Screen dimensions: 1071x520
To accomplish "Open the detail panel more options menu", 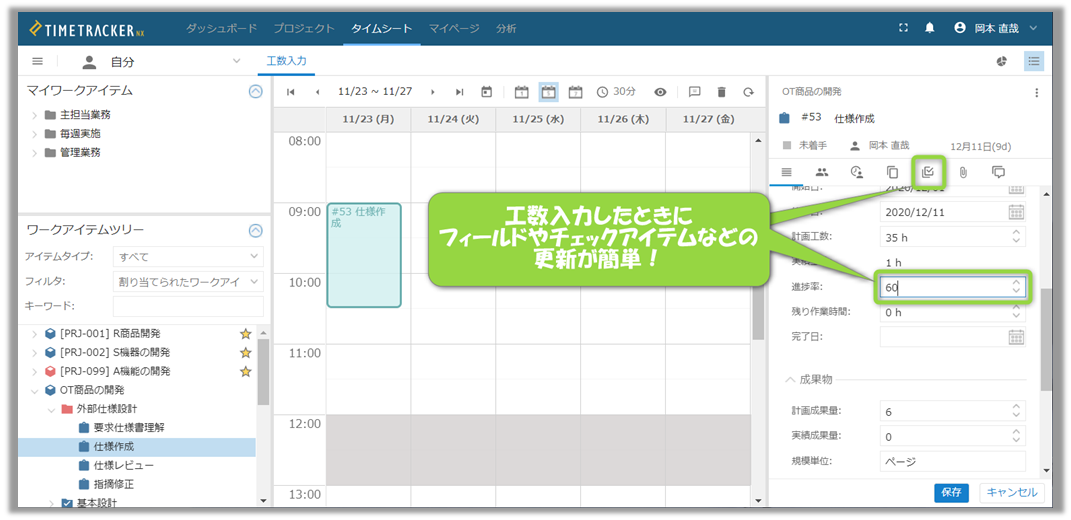I will click(x=1036, y=93).
